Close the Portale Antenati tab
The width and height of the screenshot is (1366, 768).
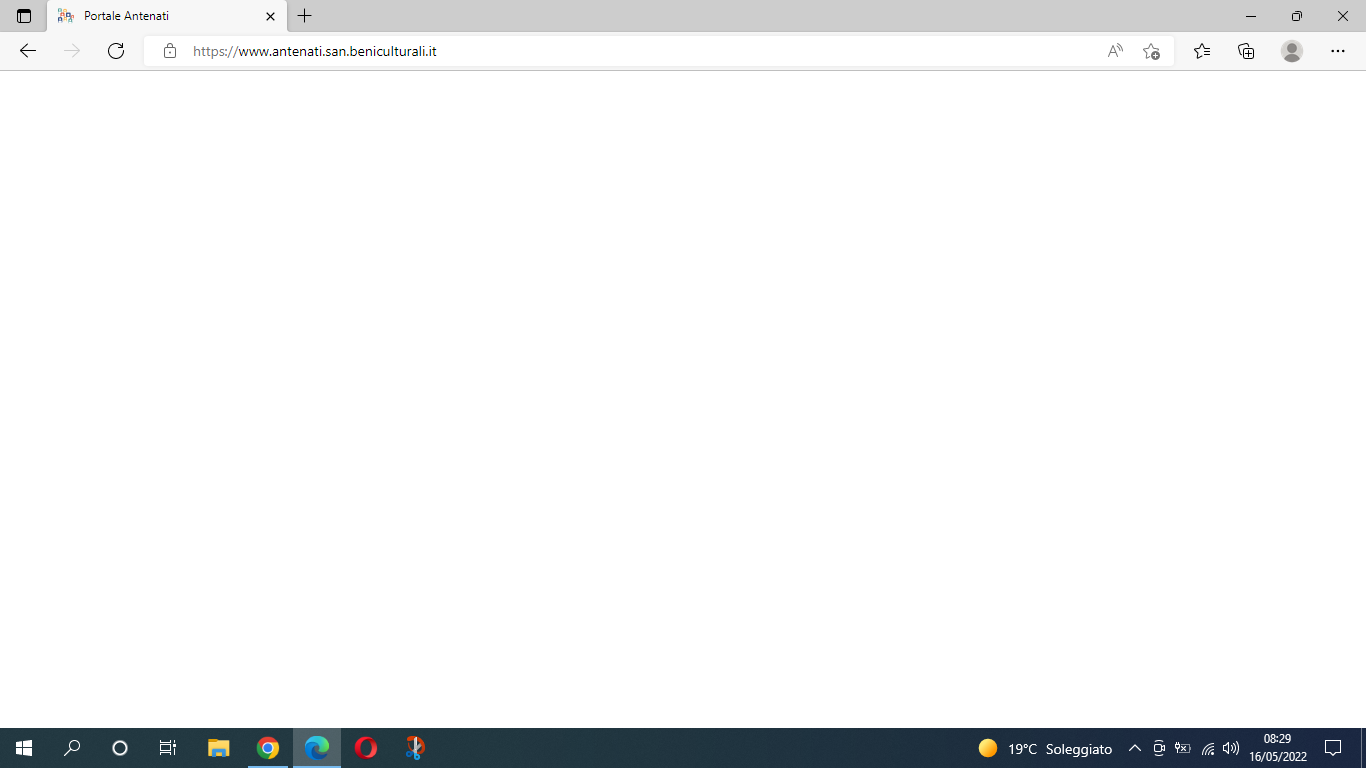click(x=270, y=16)
